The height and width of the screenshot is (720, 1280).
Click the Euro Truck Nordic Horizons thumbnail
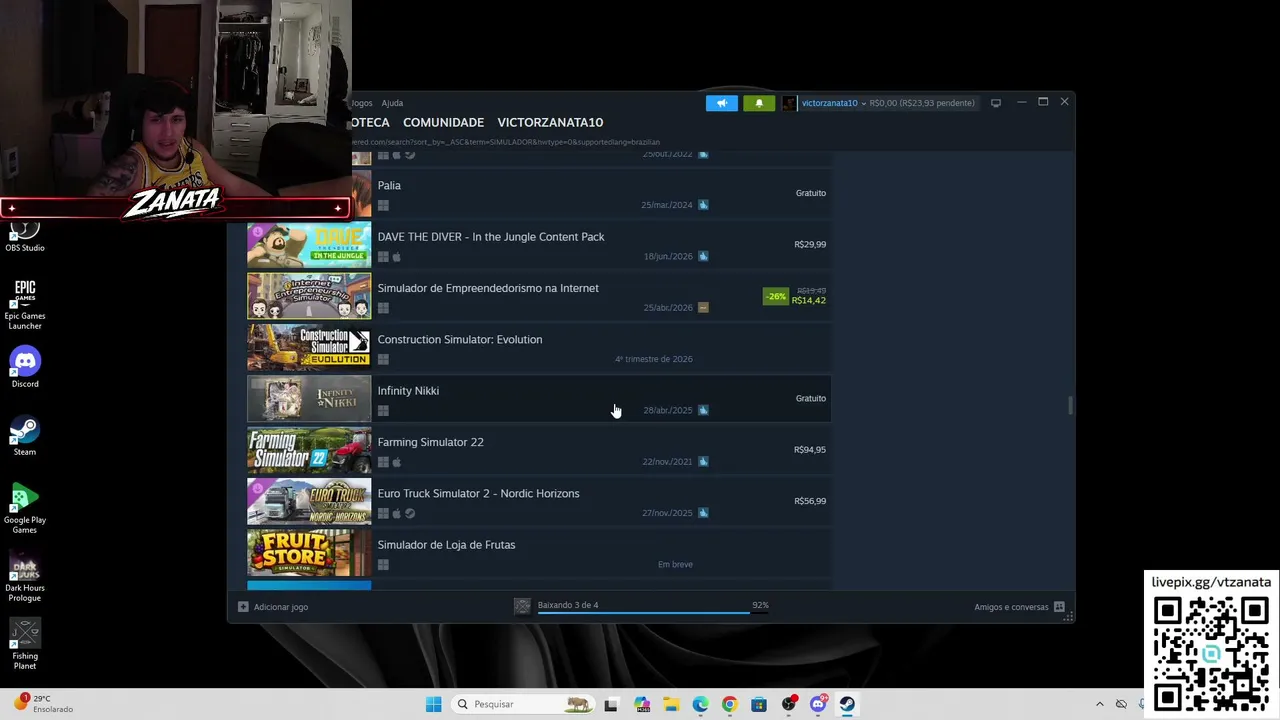[x=309, y=501]
